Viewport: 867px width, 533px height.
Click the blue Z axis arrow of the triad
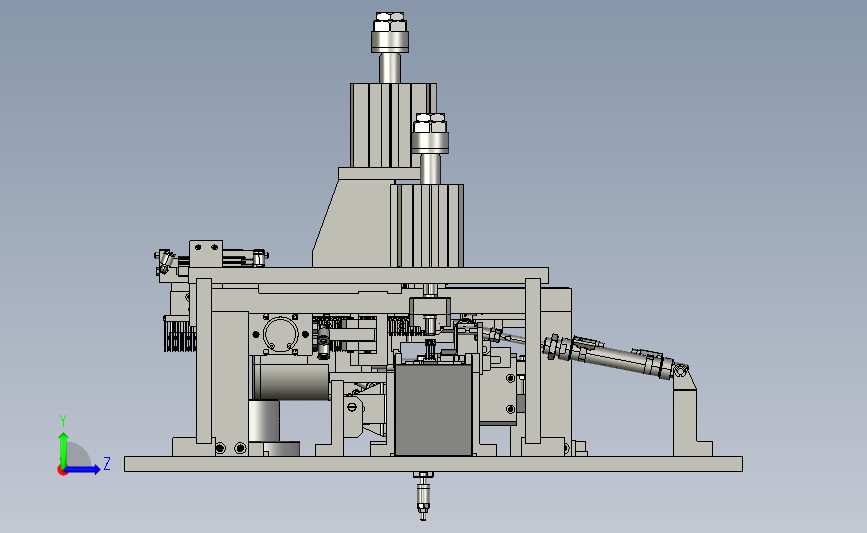tap(83, 469)
